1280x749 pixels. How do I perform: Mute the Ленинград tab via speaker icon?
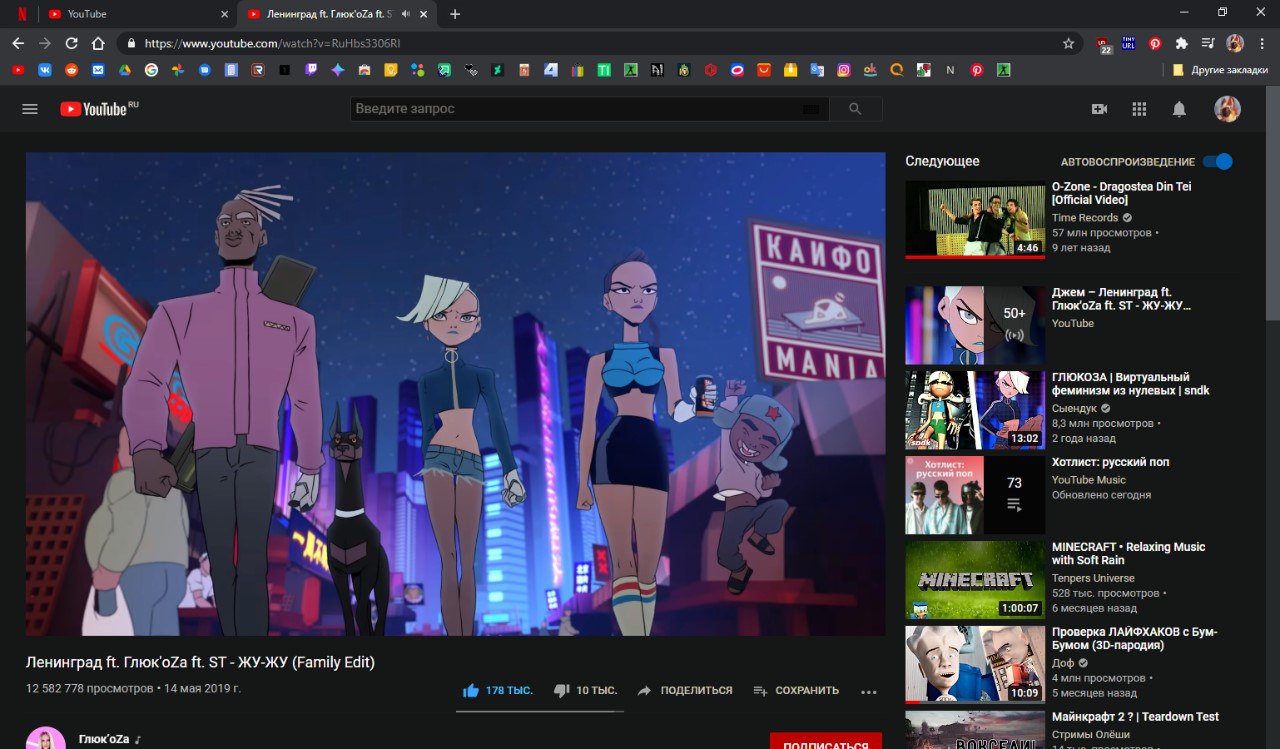406,14
